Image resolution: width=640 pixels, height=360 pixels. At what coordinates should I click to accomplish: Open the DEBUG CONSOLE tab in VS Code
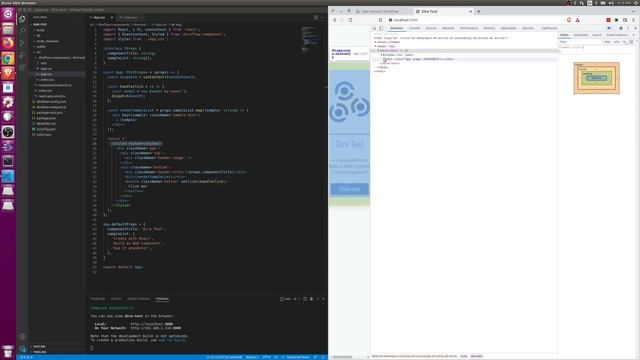[x=138, y=299]
